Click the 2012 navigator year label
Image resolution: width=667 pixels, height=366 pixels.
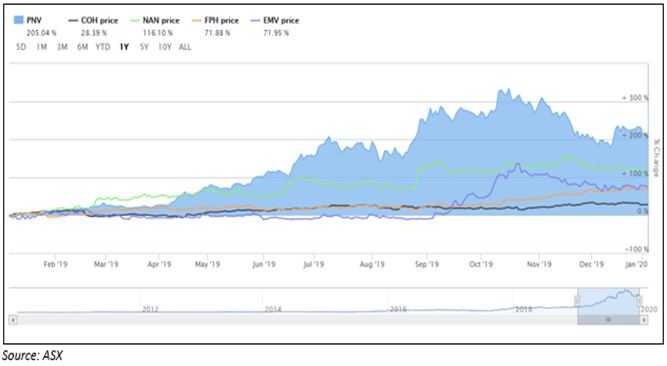coord(150,309)
